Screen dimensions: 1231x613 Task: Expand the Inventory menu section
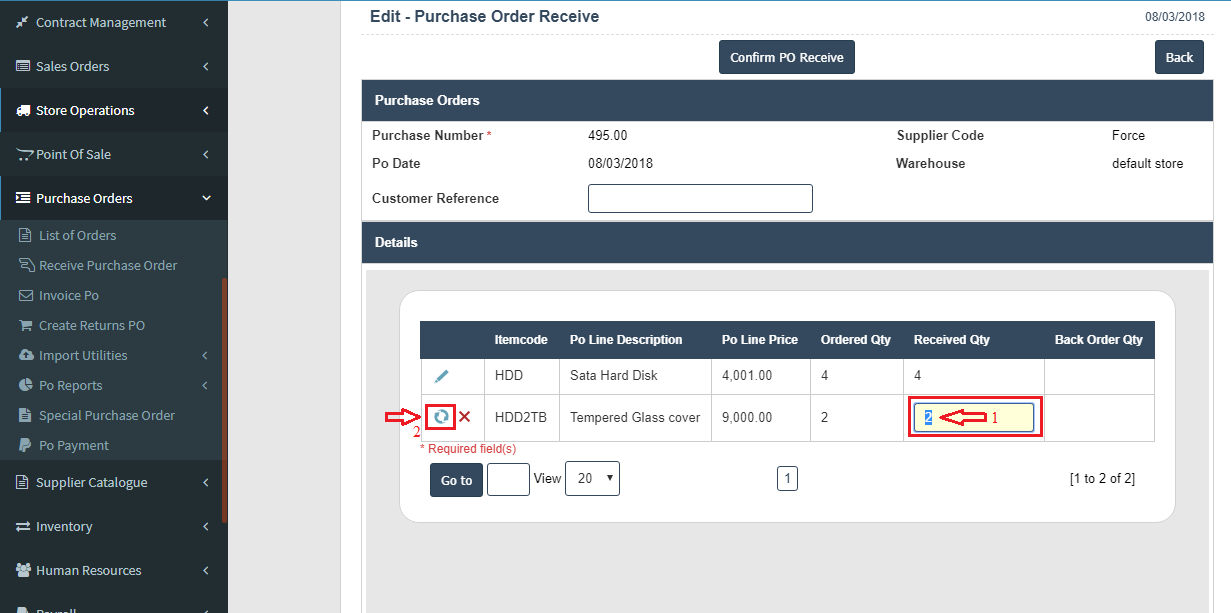point(113,527)
